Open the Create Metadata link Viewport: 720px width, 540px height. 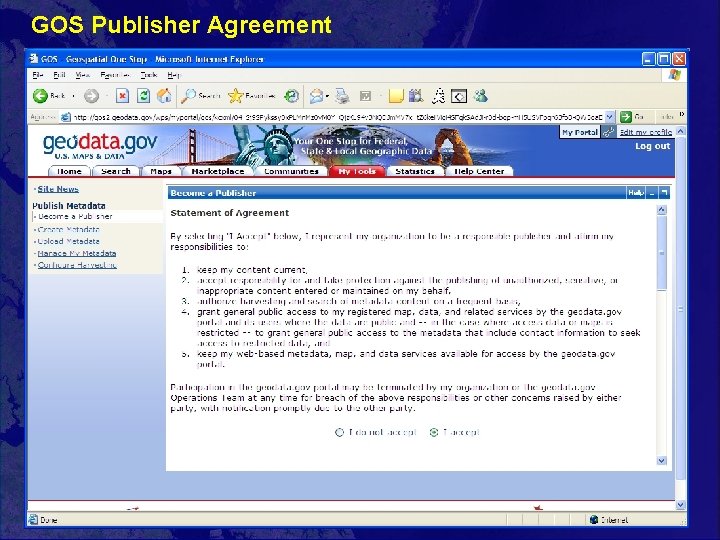point(68,229)
